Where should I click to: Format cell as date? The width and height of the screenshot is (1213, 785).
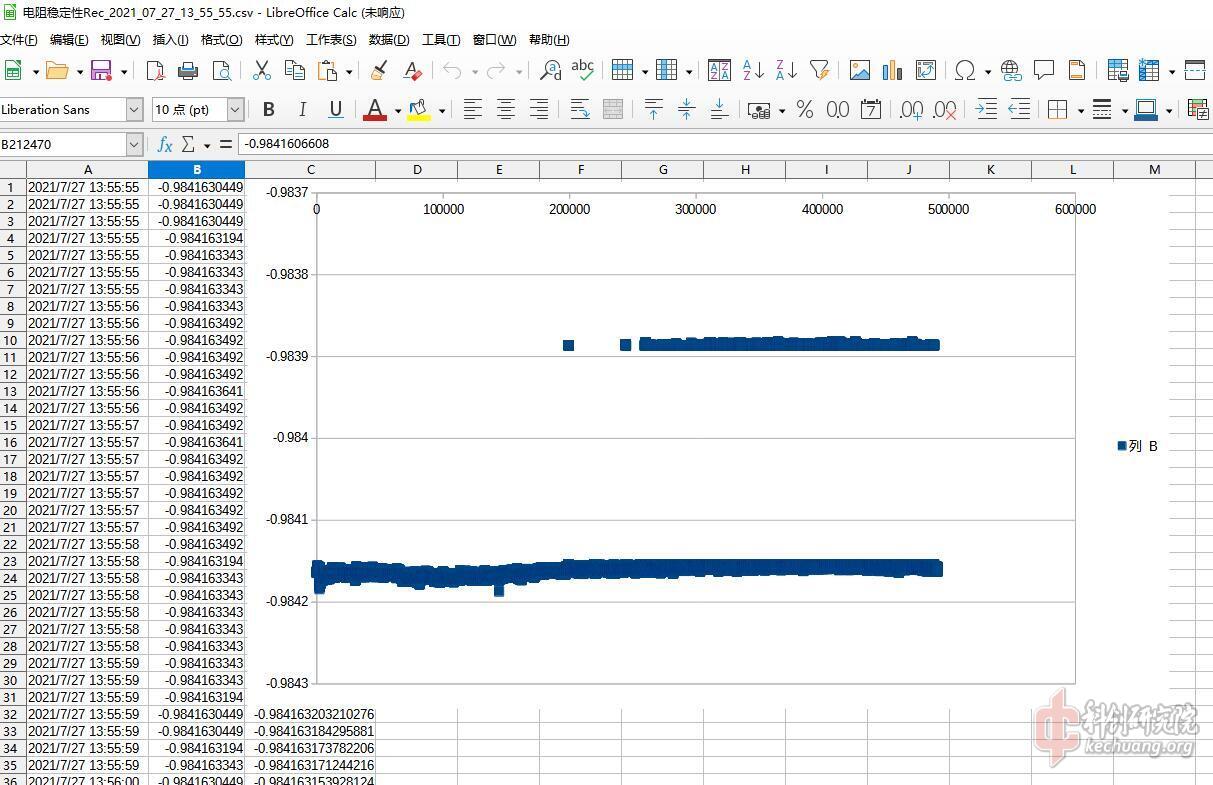[871, 110]
